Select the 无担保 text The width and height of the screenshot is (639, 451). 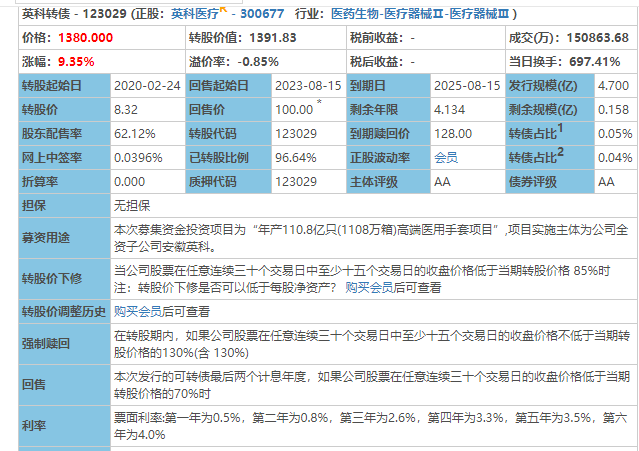click(132, 206)
